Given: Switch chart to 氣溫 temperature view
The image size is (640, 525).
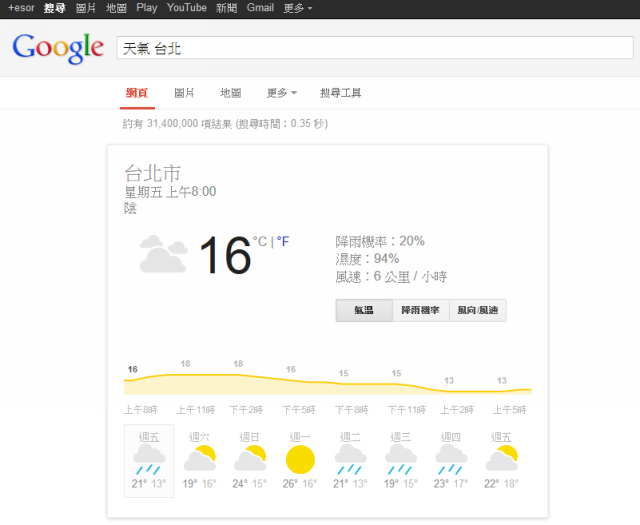Looking at the screenshot, I should pos(363,311).
